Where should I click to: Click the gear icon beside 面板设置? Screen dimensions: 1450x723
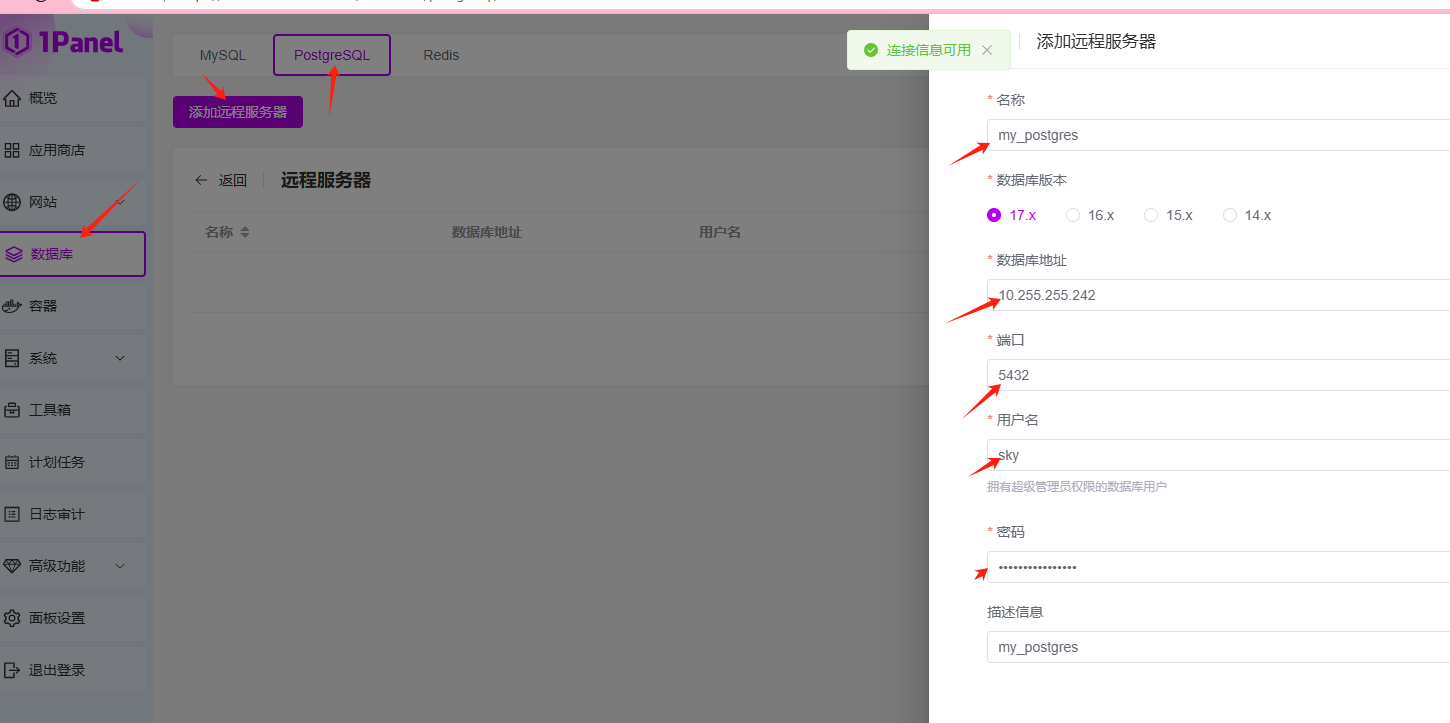[12, 618]
